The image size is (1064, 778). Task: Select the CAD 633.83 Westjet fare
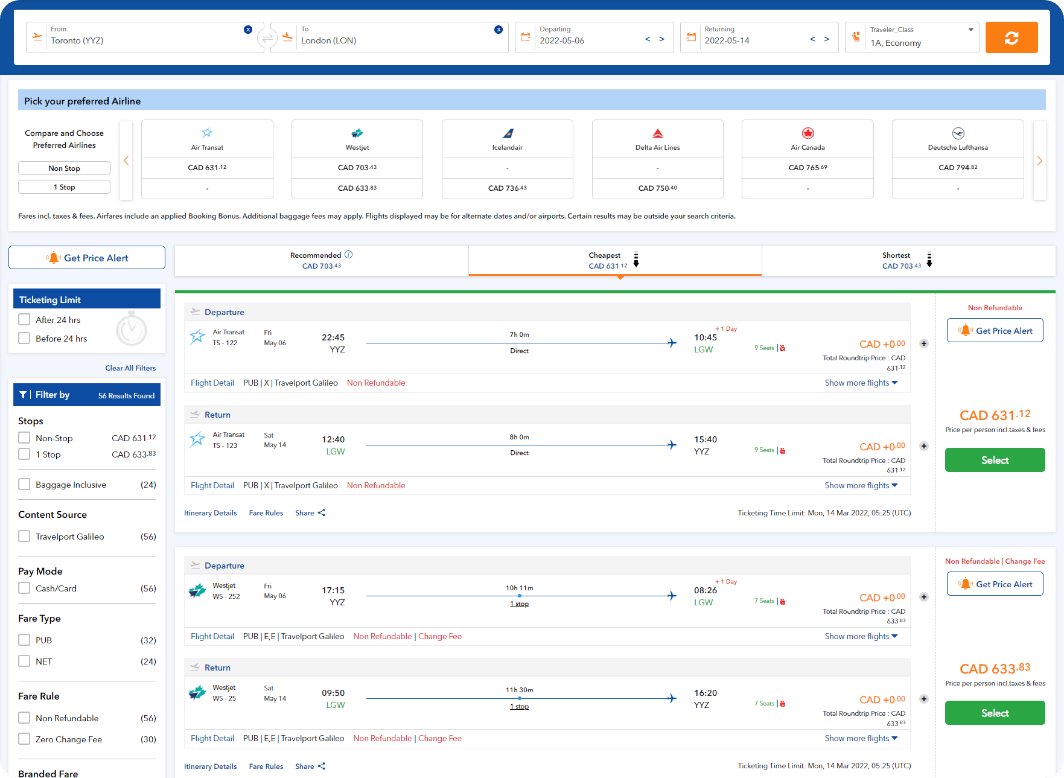995,714
